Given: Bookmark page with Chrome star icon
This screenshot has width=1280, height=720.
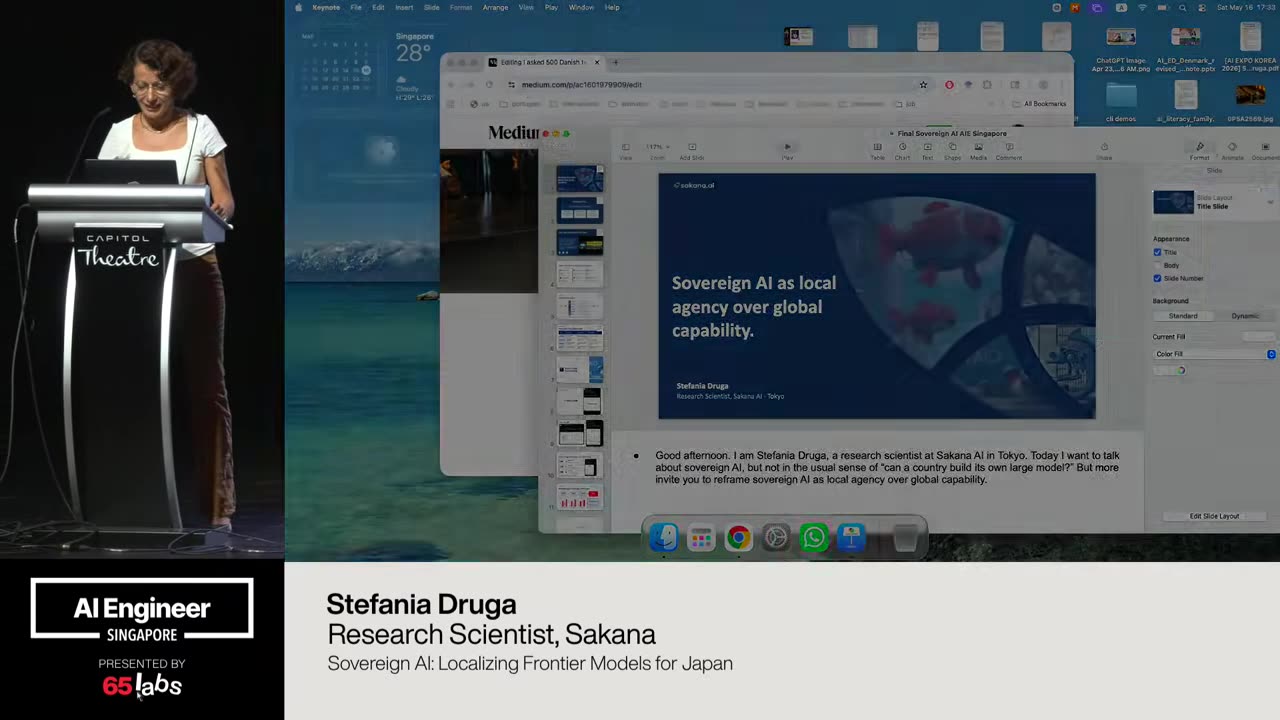Looking at the screenshot, I should (x=923, y=85).
